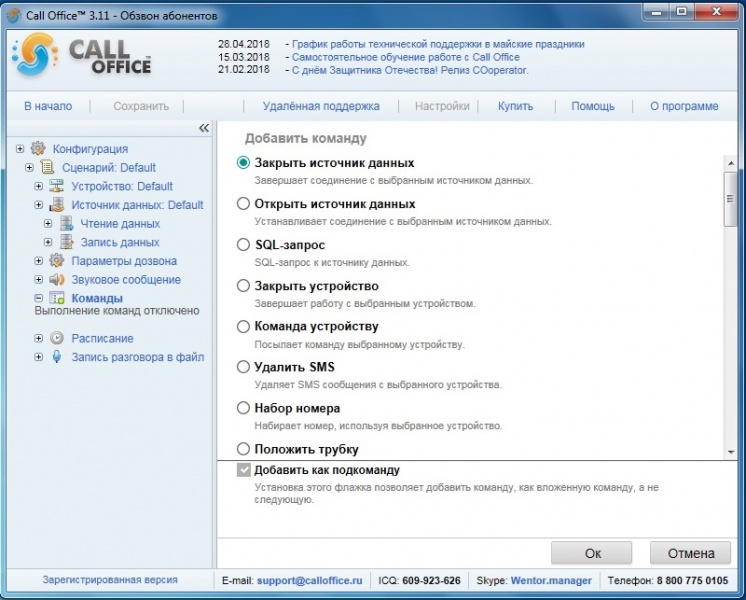Click the command list scrollbar thumb
This screenshot has width=746, height=600.
tap(730, 199)
